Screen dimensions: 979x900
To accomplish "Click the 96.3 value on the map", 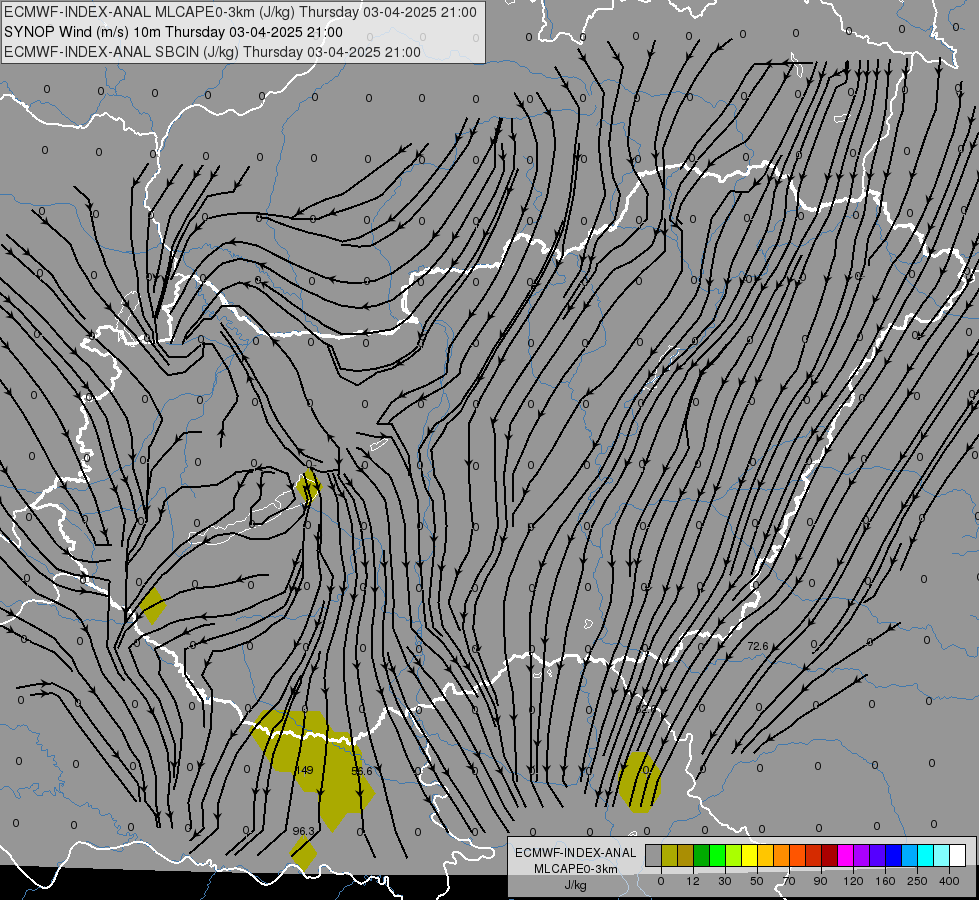I will (x=303, y=831).
